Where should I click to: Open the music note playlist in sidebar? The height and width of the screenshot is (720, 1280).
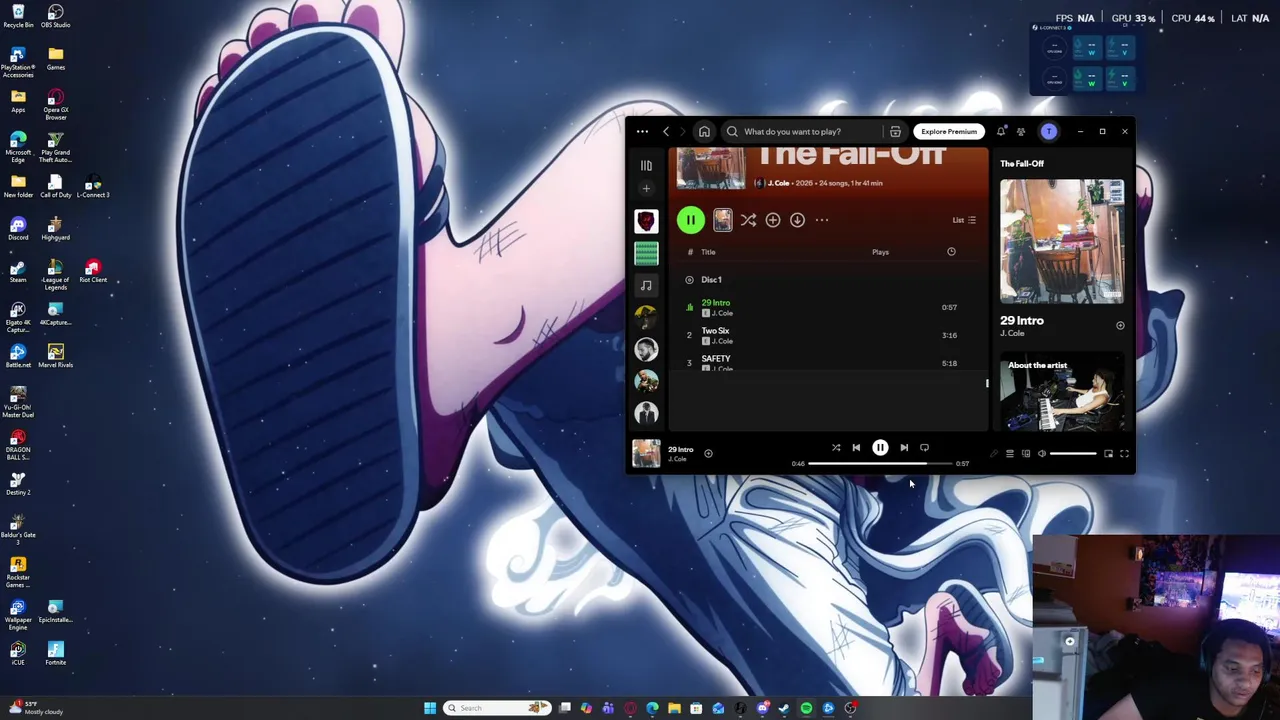(646, 285)
